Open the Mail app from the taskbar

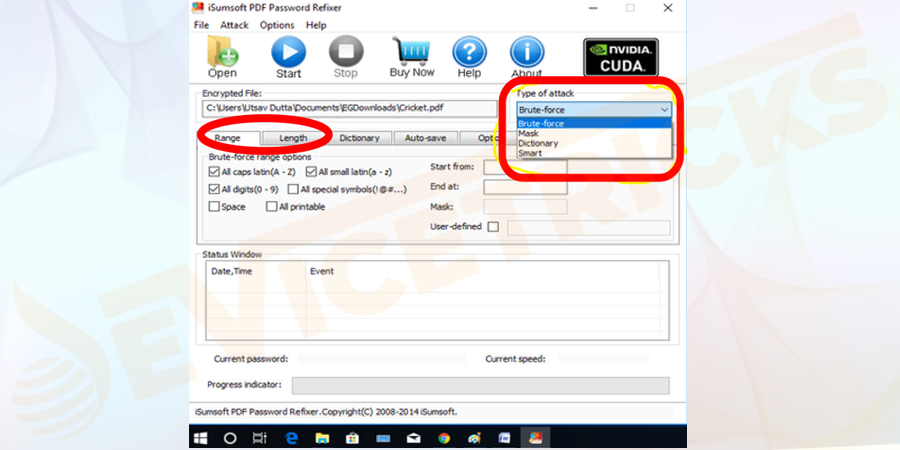coord(414,439)
